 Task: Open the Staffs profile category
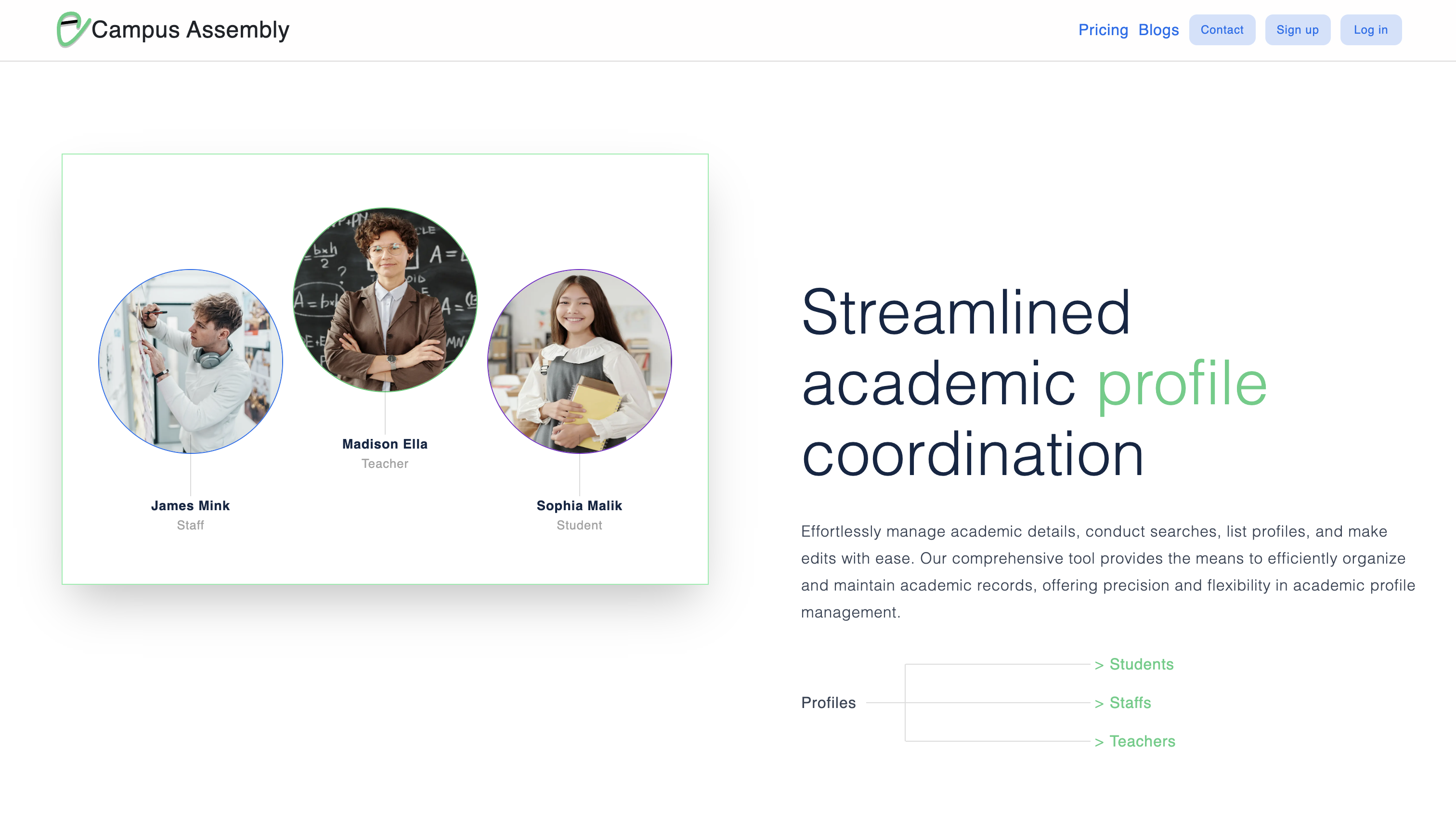click(1130, 703)
